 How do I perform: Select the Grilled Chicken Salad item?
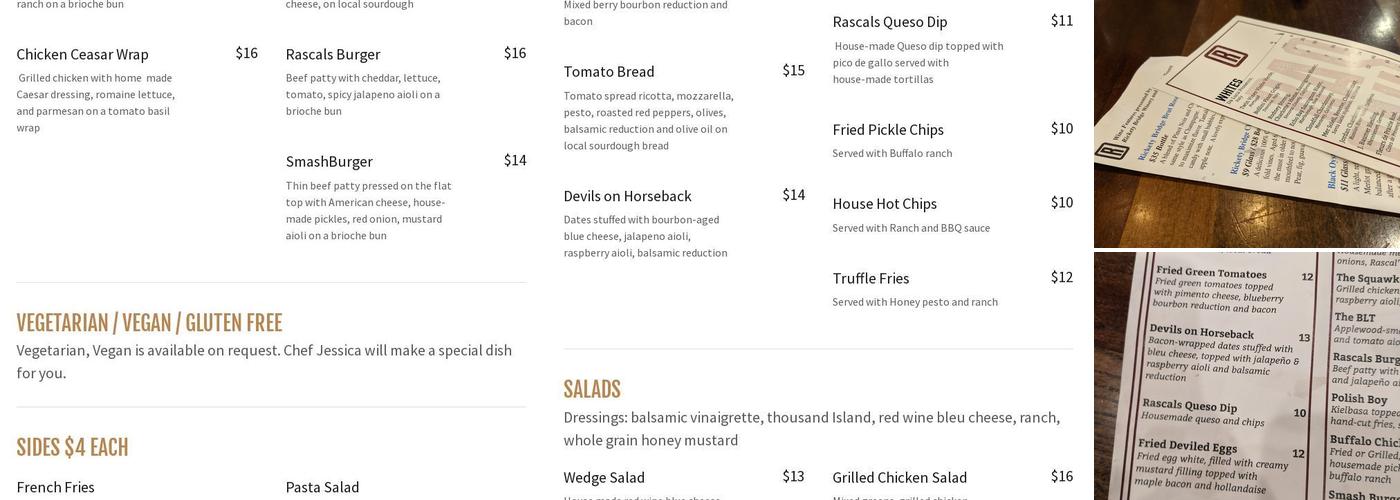point(899,477)
